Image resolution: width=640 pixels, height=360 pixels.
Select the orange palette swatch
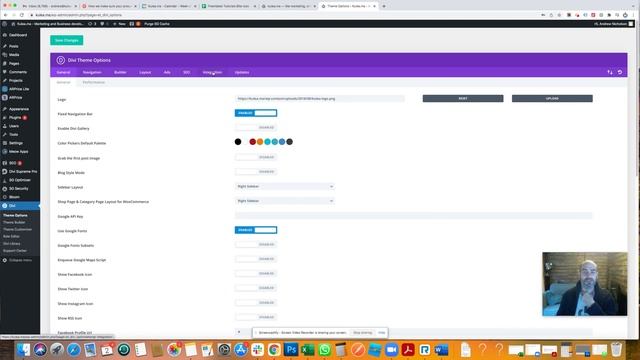tap(260, 142)
